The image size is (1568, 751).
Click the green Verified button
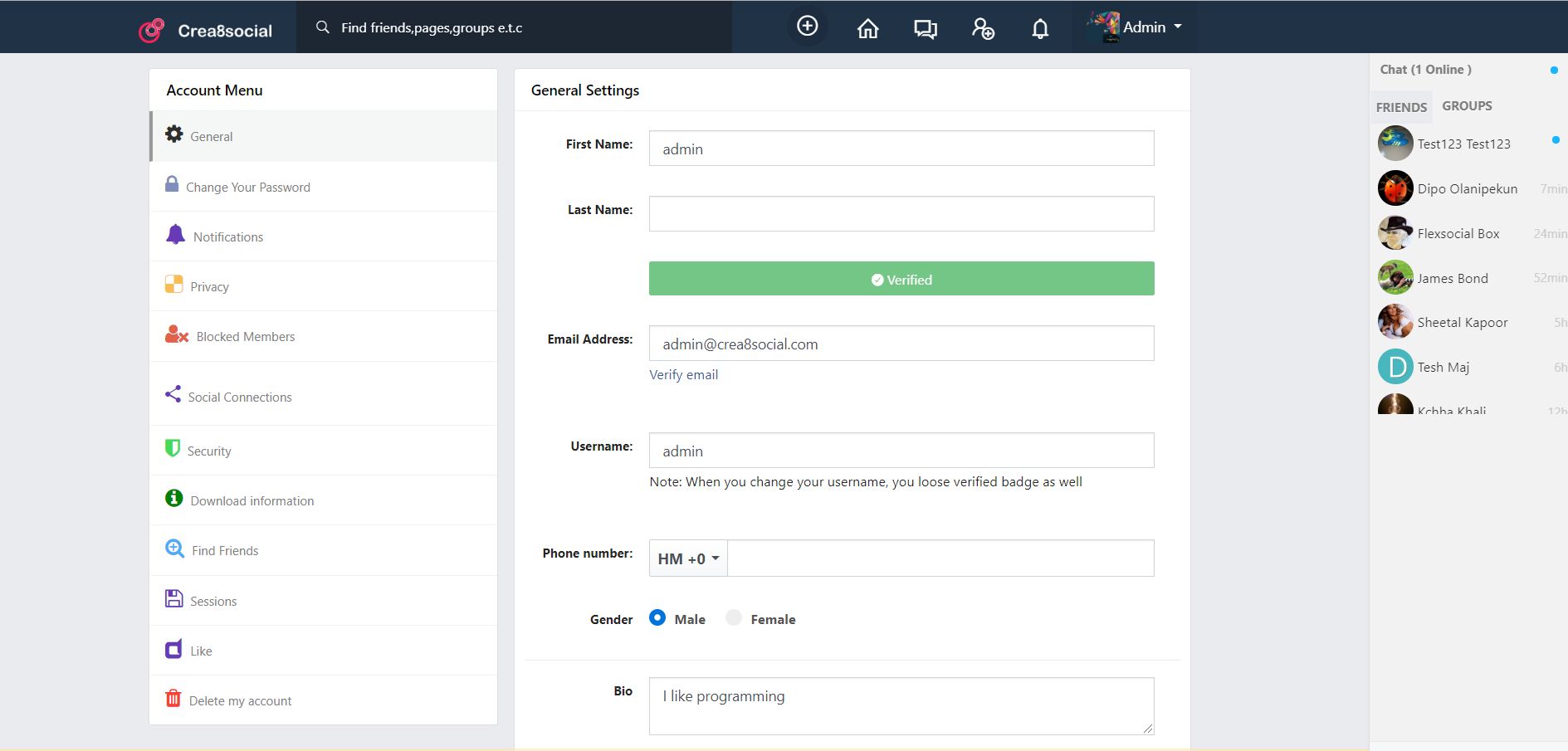click(901, 279)
